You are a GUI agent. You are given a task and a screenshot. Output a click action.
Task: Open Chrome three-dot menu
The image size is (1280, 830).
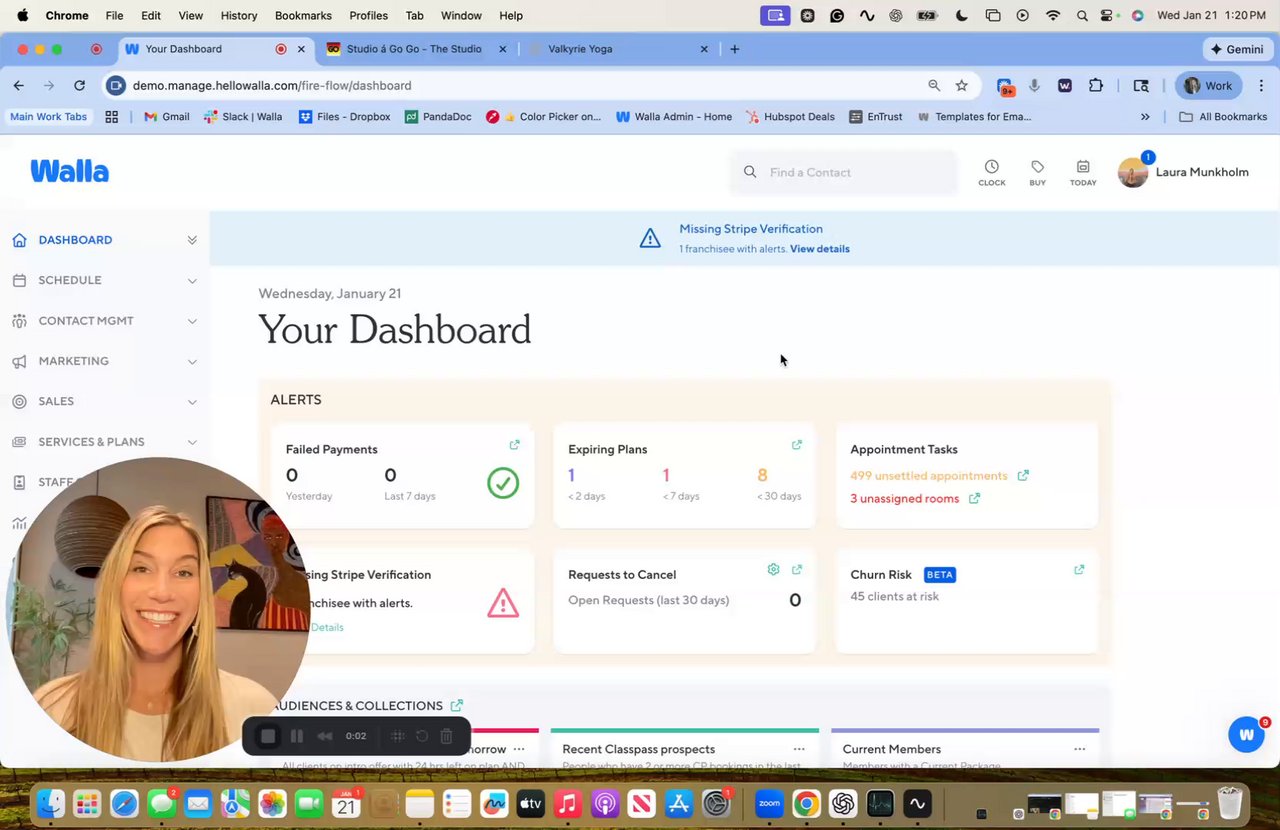[1261, 86]
